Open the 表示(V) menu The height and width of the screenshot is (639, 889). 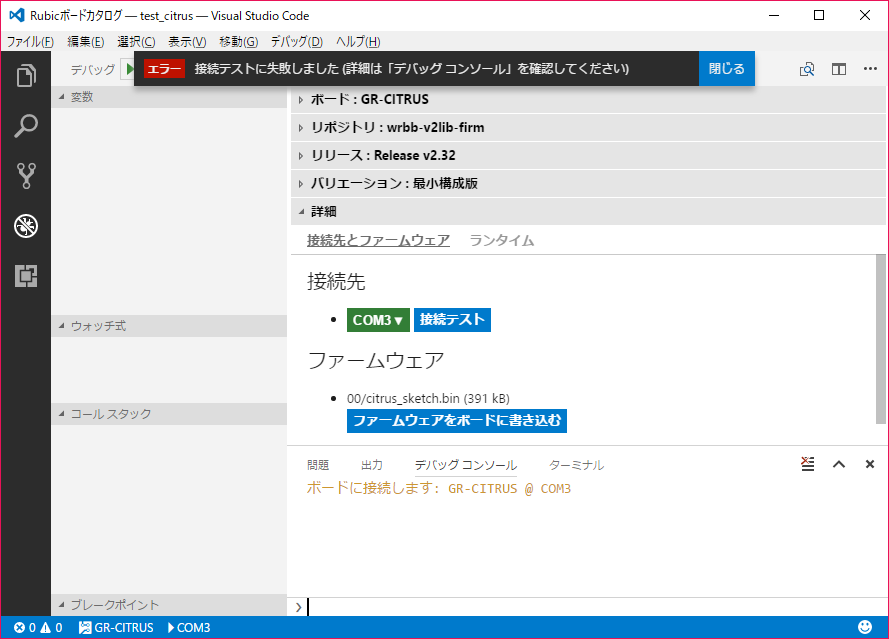pyautogui.click(x=187, y=41)
